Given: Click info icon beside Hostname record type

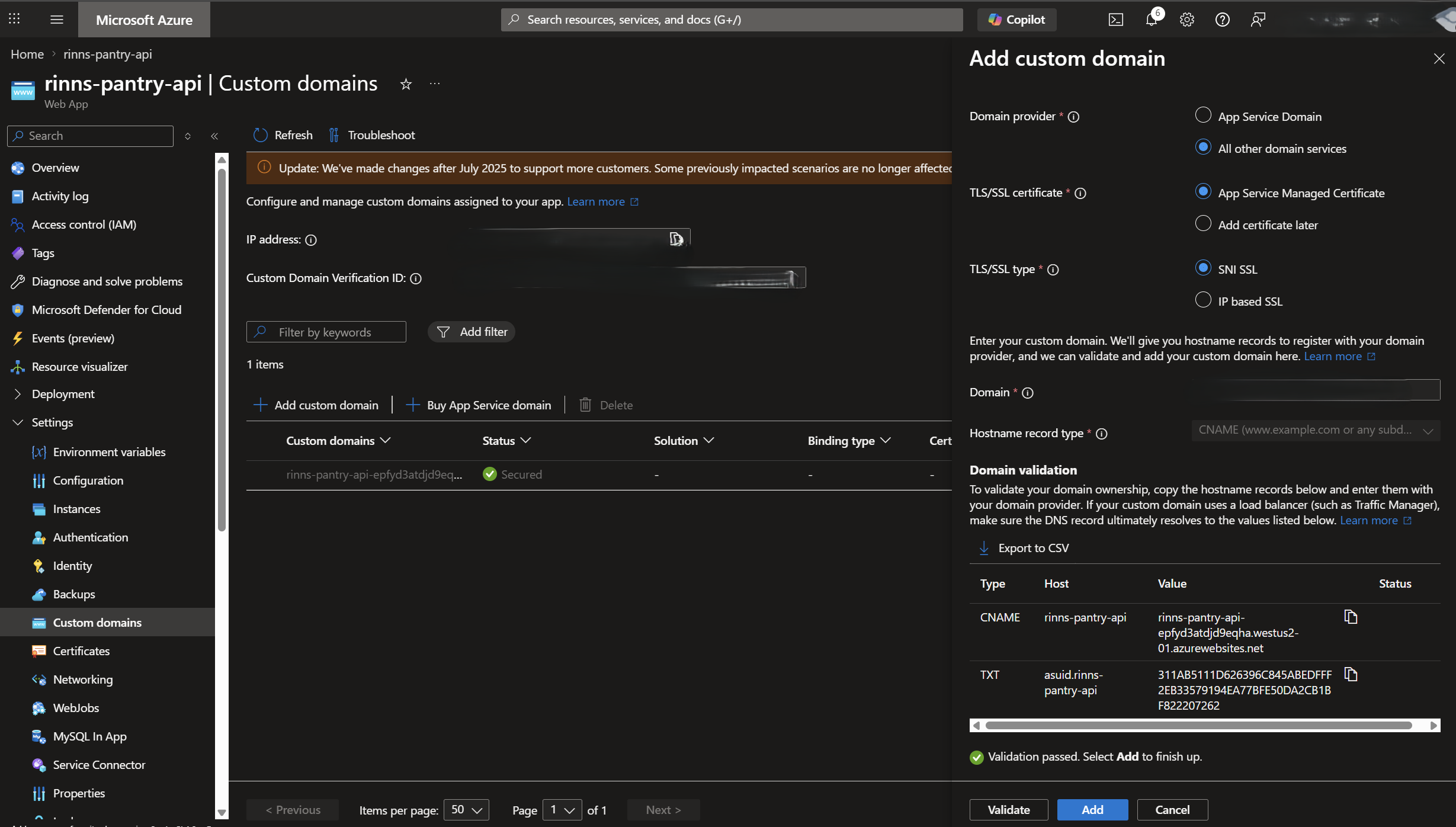Looking at the screenshot, I should click(x=1102, y=434).
